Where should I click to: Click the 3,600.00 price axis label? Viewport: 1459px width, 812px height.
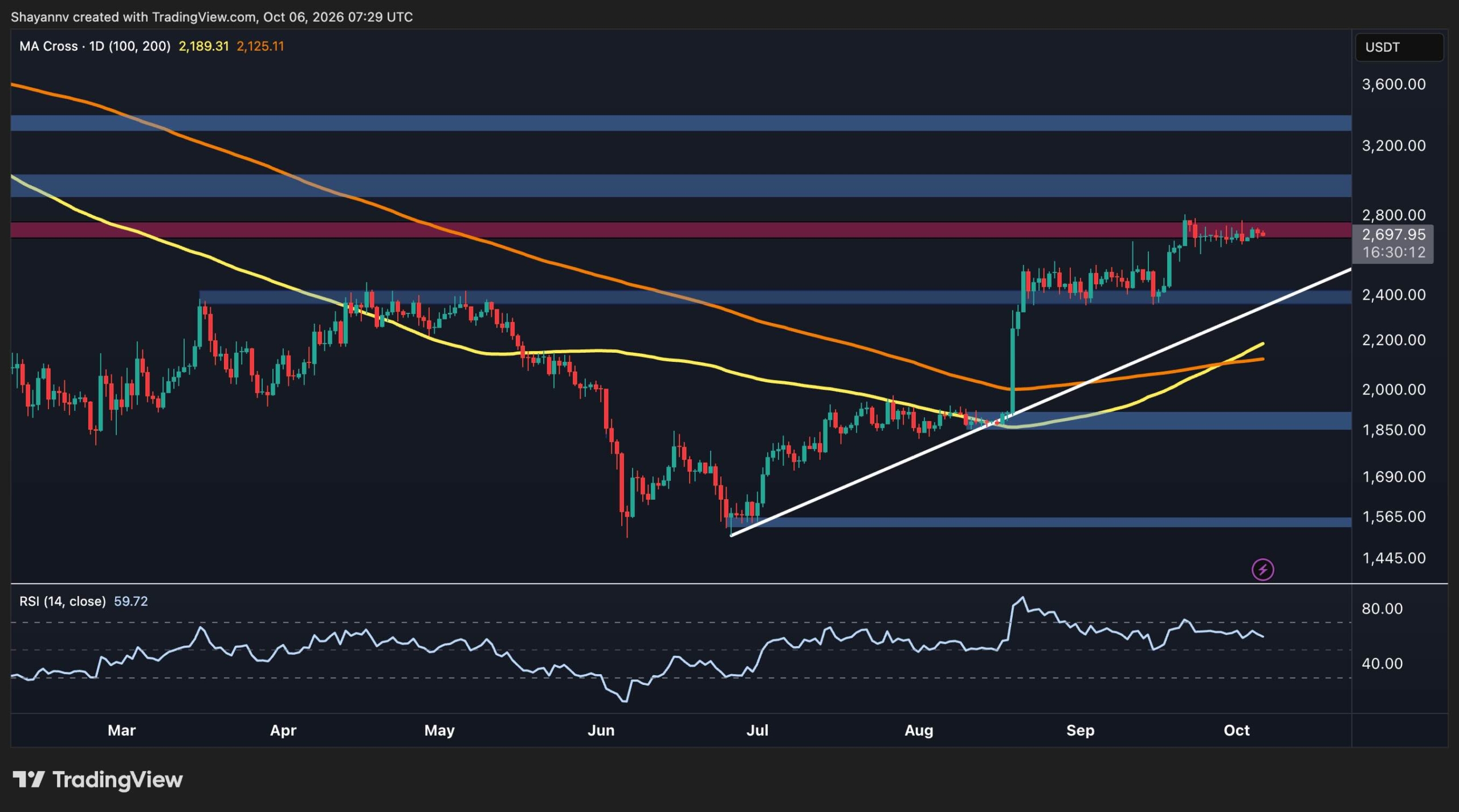click(1393, 84)
